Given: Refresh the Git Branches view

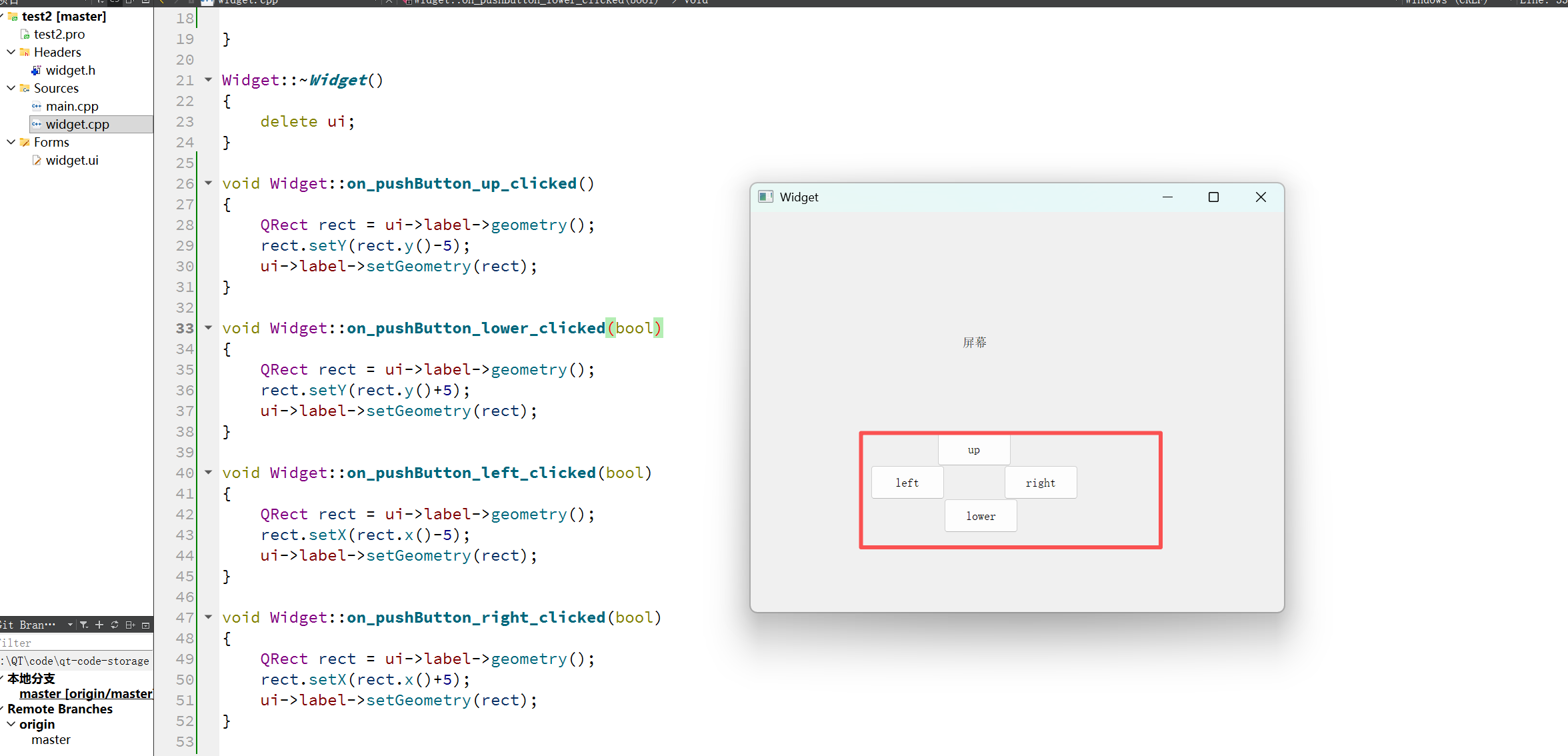Looking at the screenshot, I should [115, 625].
